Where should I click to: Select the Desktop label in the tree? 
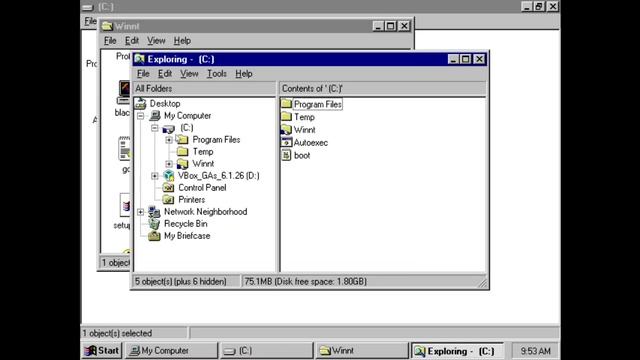pyautogui.click(x=165, y=104)
